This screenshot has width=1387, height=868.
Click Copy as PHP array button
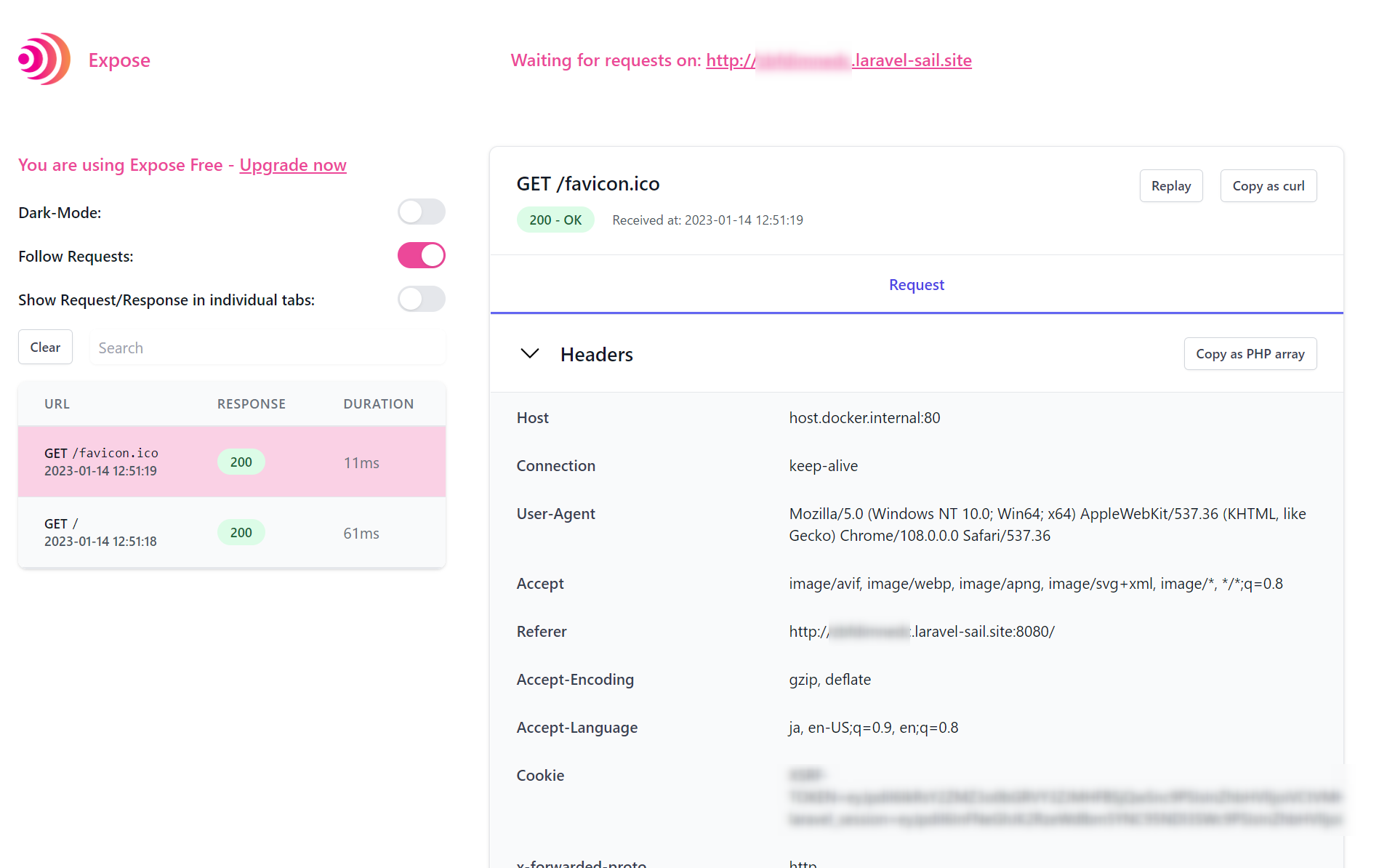1250,354
